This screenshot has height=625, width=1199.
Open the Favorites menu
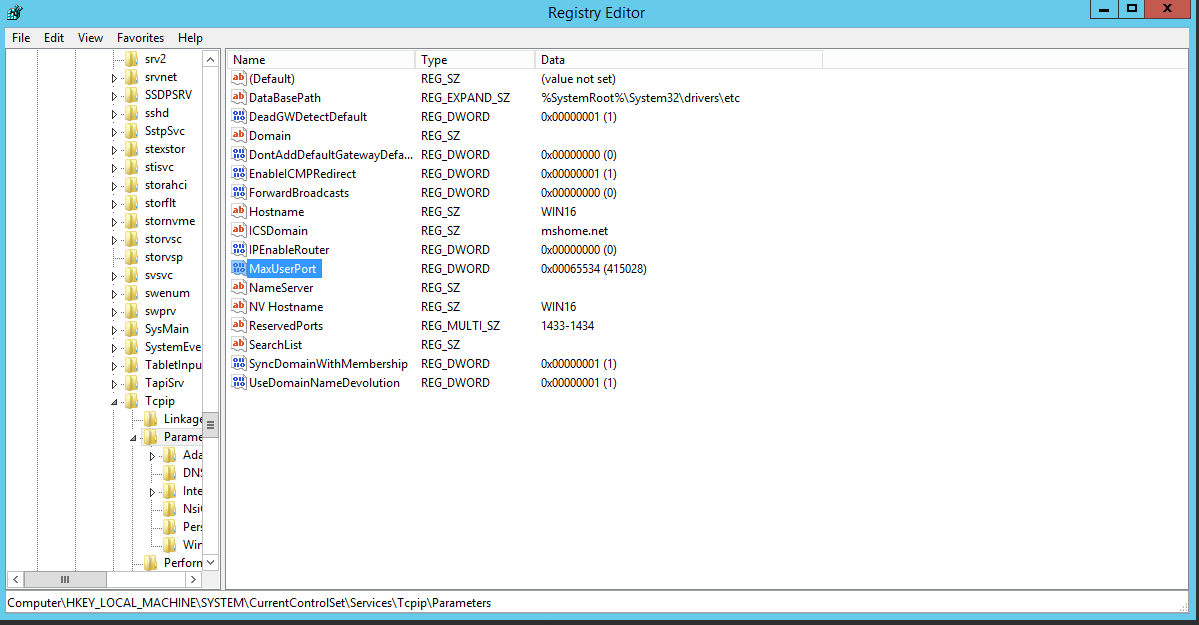(140, 38)
